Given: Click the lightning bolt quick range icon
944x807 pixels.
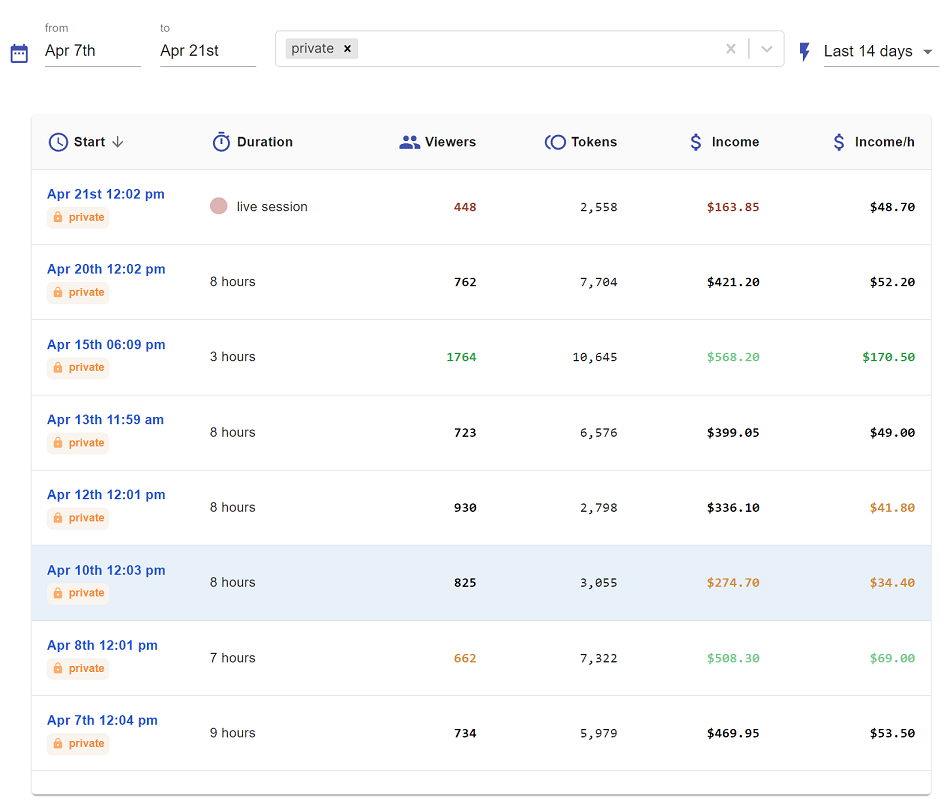Looking at the screenshot, I should coord(804,51).
